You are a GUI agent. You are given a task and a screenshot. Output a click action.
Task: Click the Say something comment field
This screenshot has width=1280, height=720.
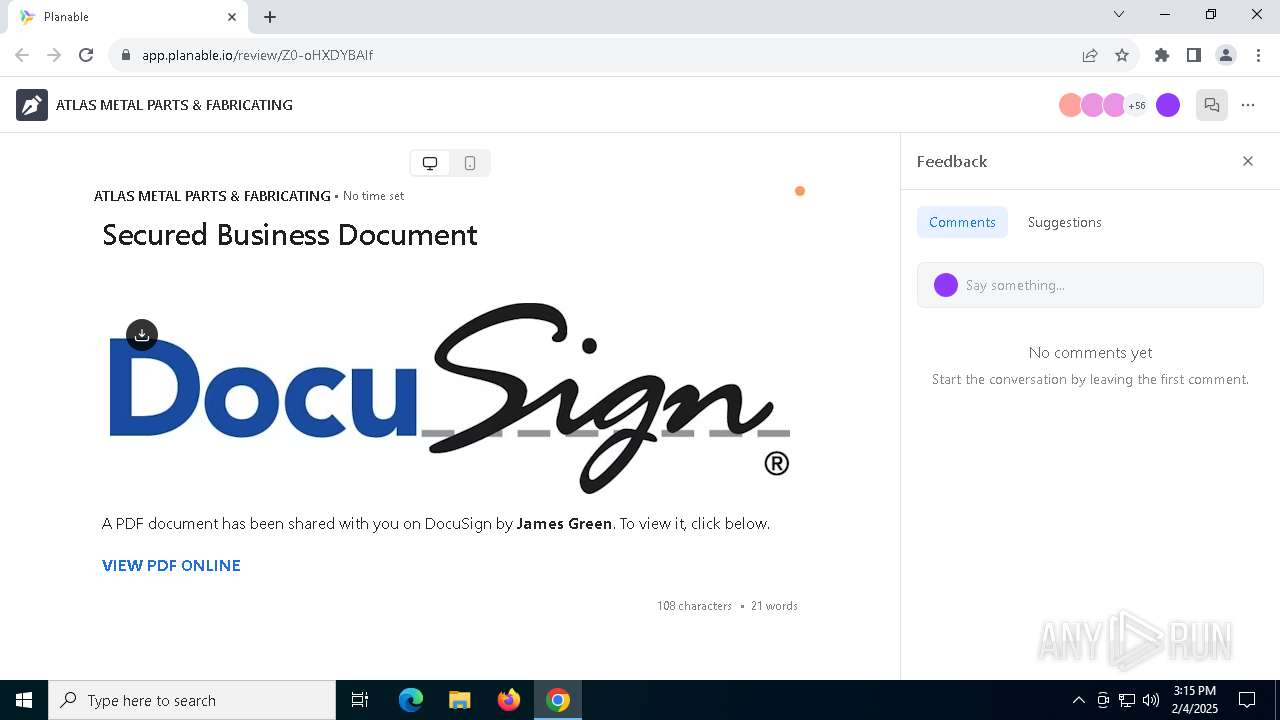click(1090, 285)
